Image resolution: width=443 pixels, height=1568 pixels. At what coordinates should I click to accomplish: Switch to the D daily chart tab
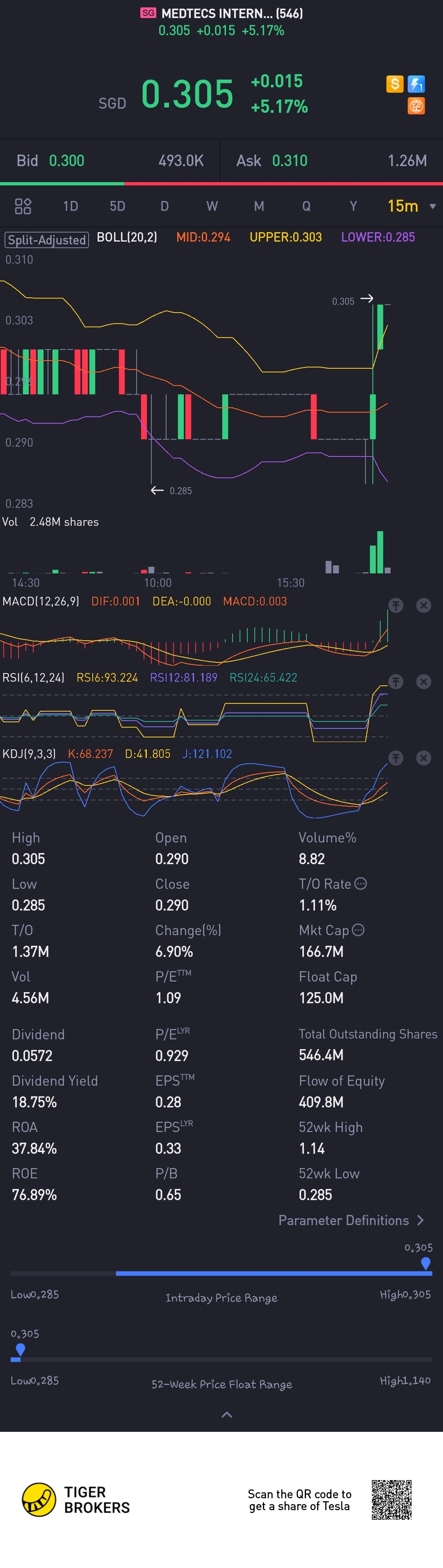pyautogui.click(x=164, y=206)
